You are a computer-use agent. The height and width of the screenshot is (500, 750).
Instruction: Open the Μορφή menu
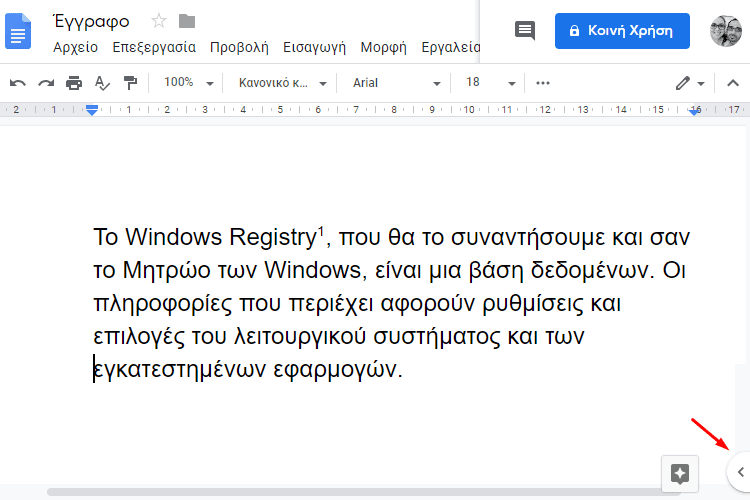click(384, 47)
